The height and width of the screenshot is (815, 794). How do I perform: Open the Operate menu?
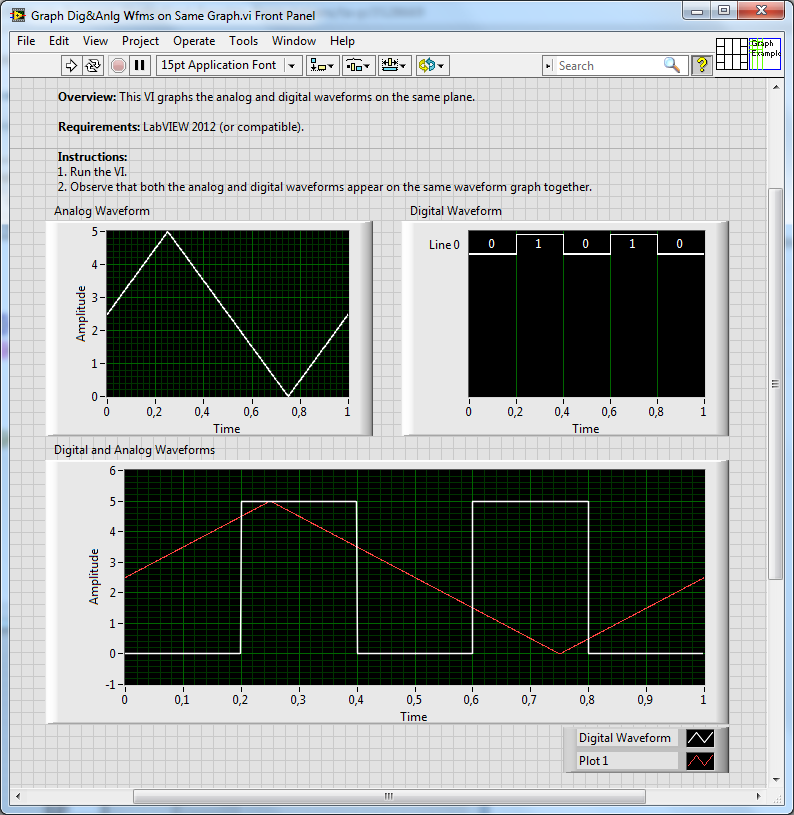tap(194, 41)
